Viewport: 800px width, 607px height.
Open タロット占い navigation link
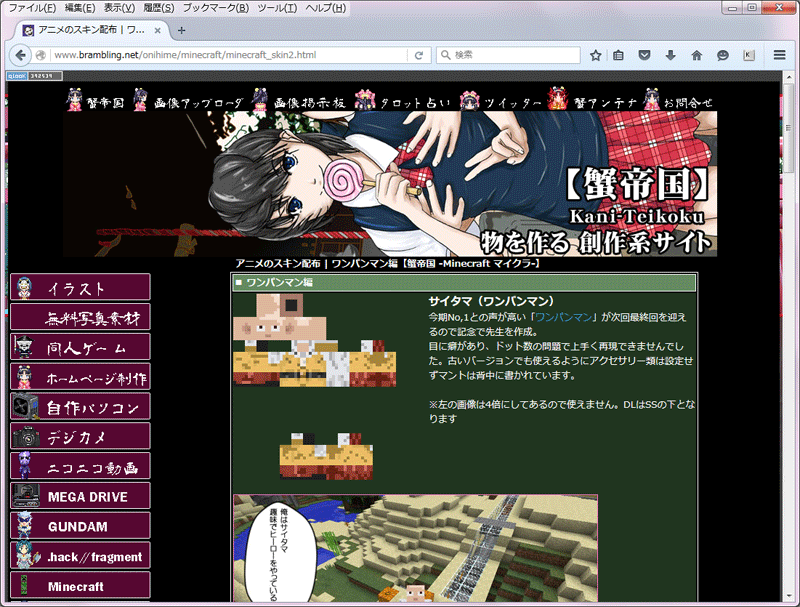pyautogui.click(x=403, y=100)
